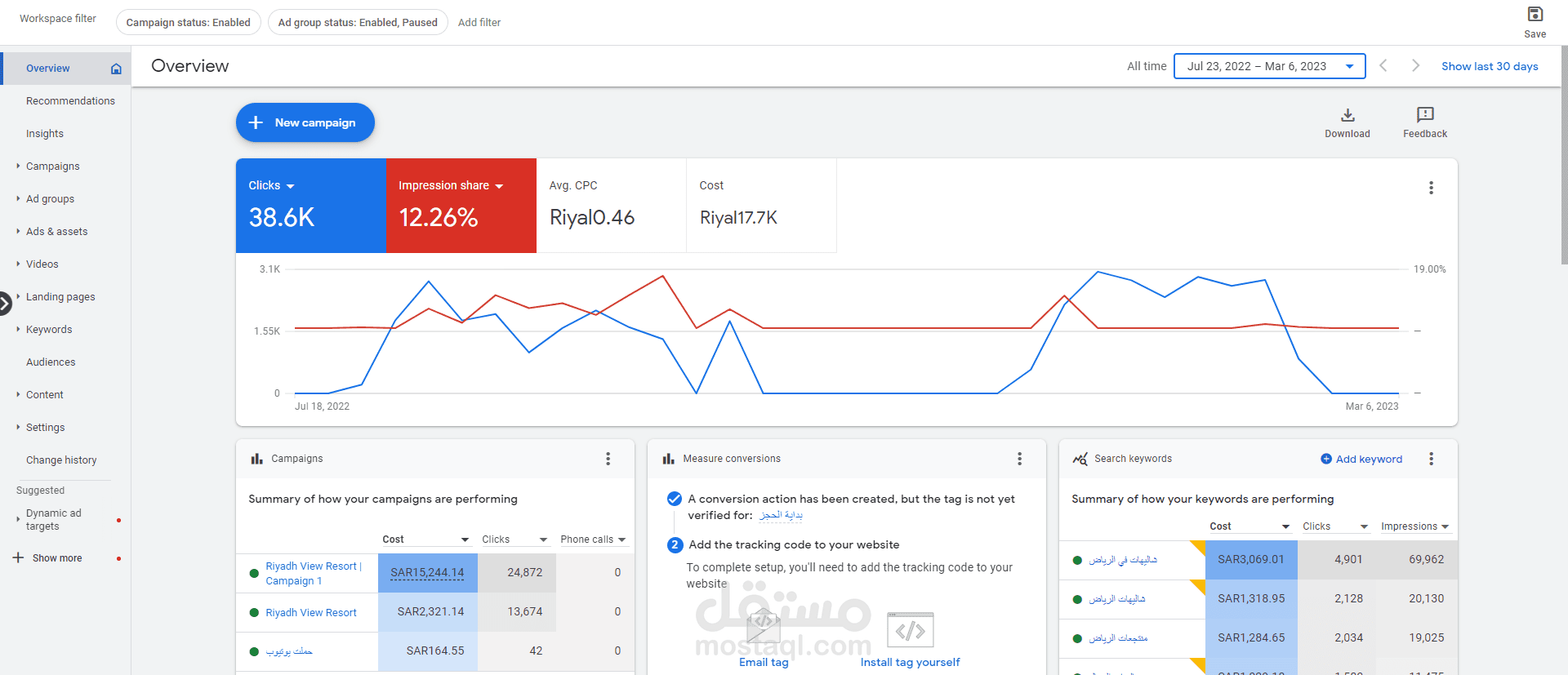Open Measure conversions card options menu
This screenshot has height=675, width=1568.
(1019, 459)
